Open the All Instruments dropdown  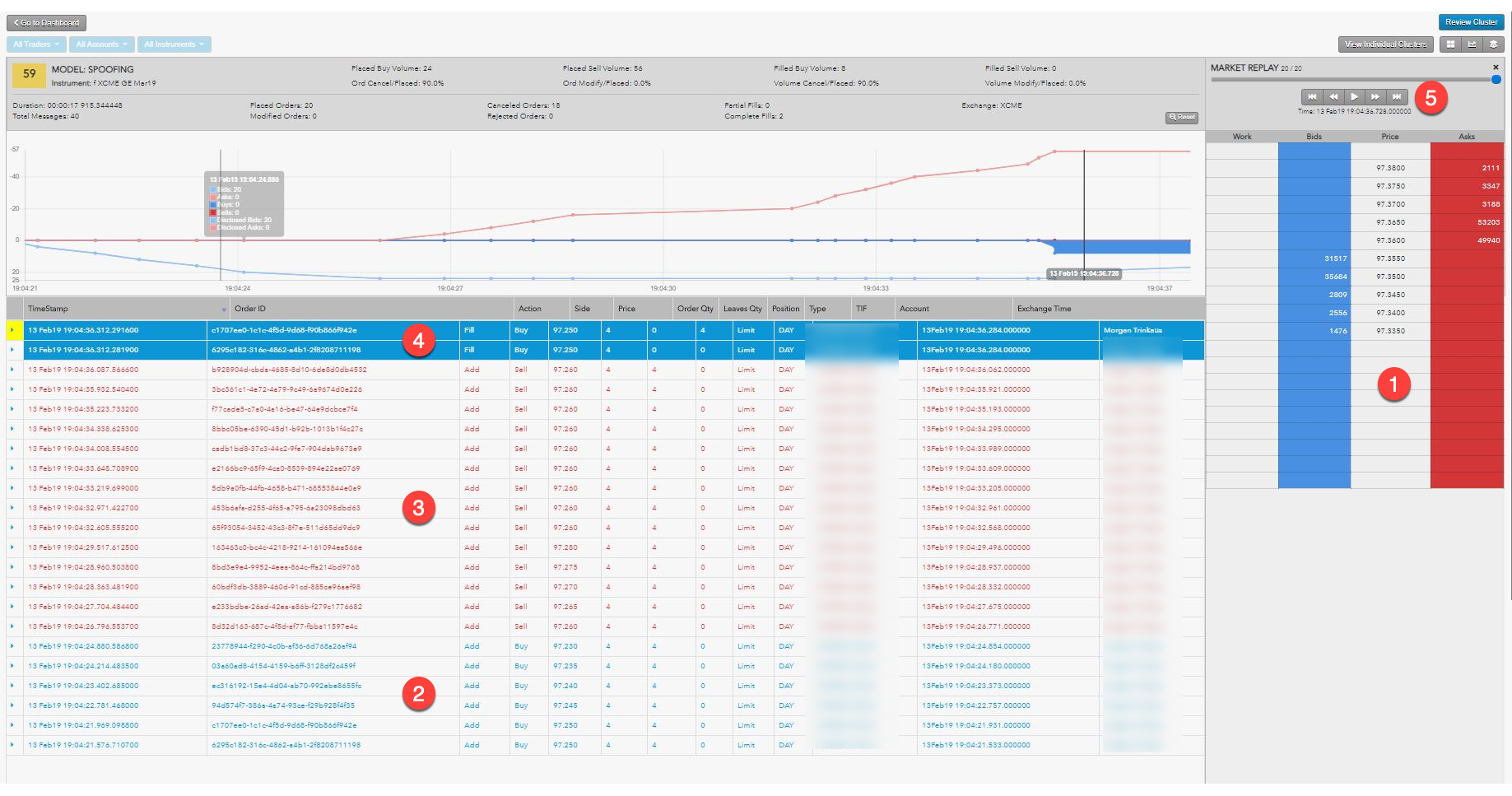click(174, 44)
